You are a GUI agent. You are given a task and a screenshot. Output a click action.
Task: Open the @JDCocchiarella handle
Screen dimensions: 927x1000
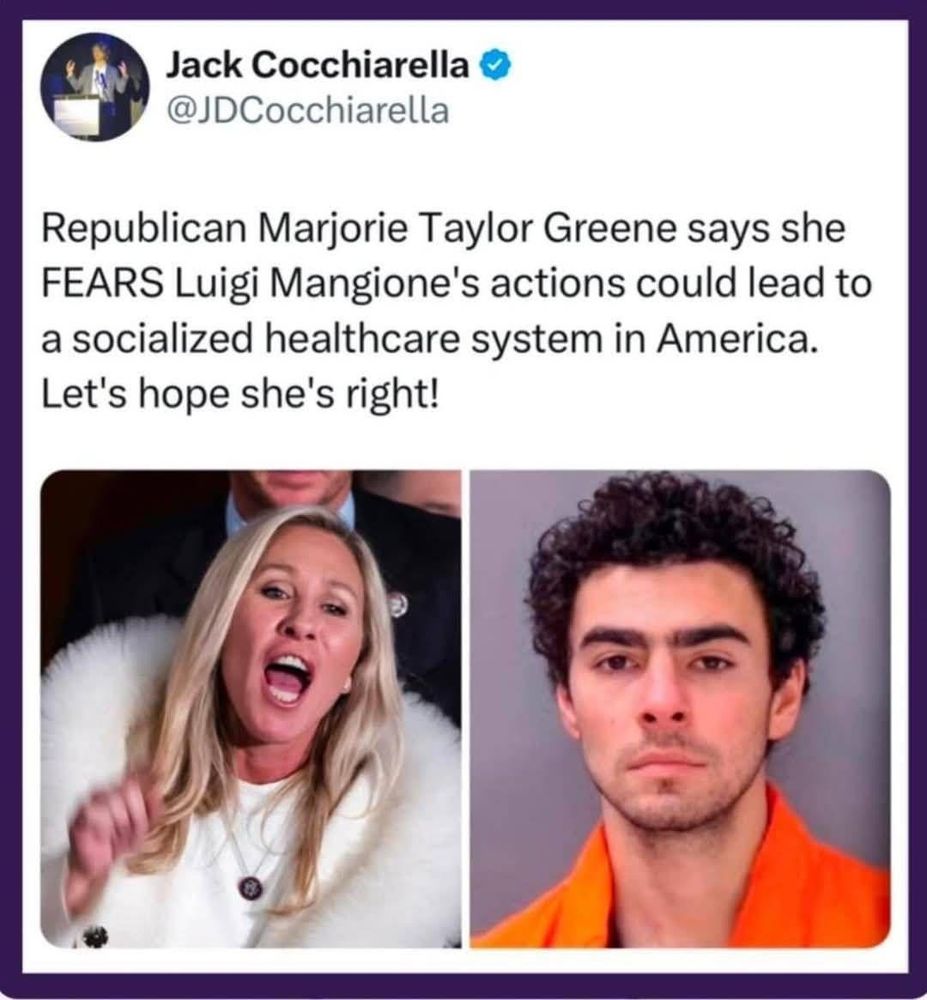tap(307, 110)
